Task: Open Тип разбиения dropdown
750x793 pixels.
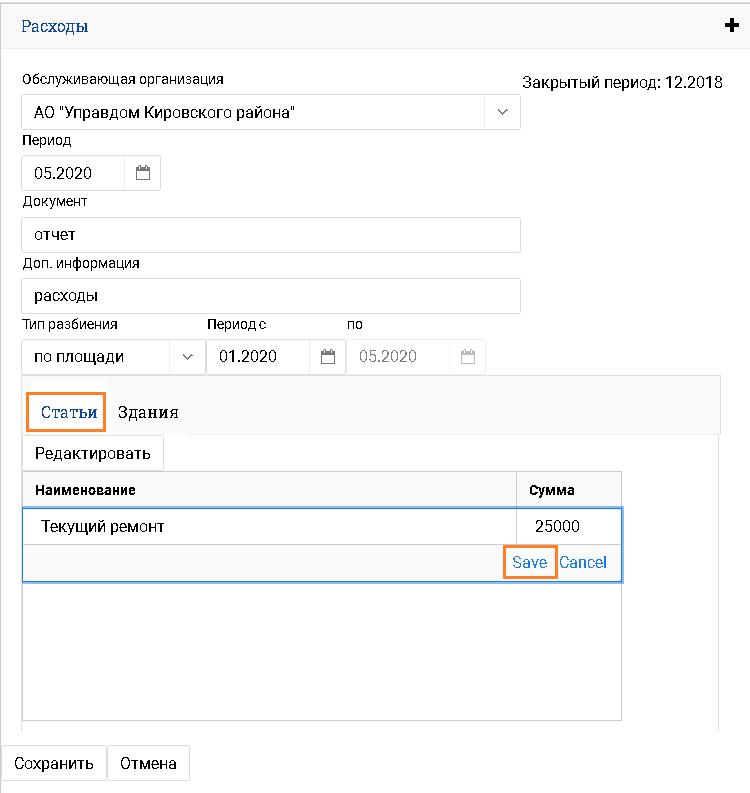Action: (187, 356)
